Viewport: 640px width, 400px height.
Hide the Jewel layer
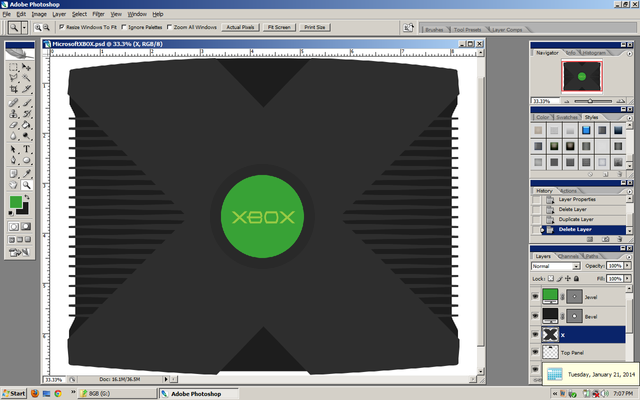[535, 297]
